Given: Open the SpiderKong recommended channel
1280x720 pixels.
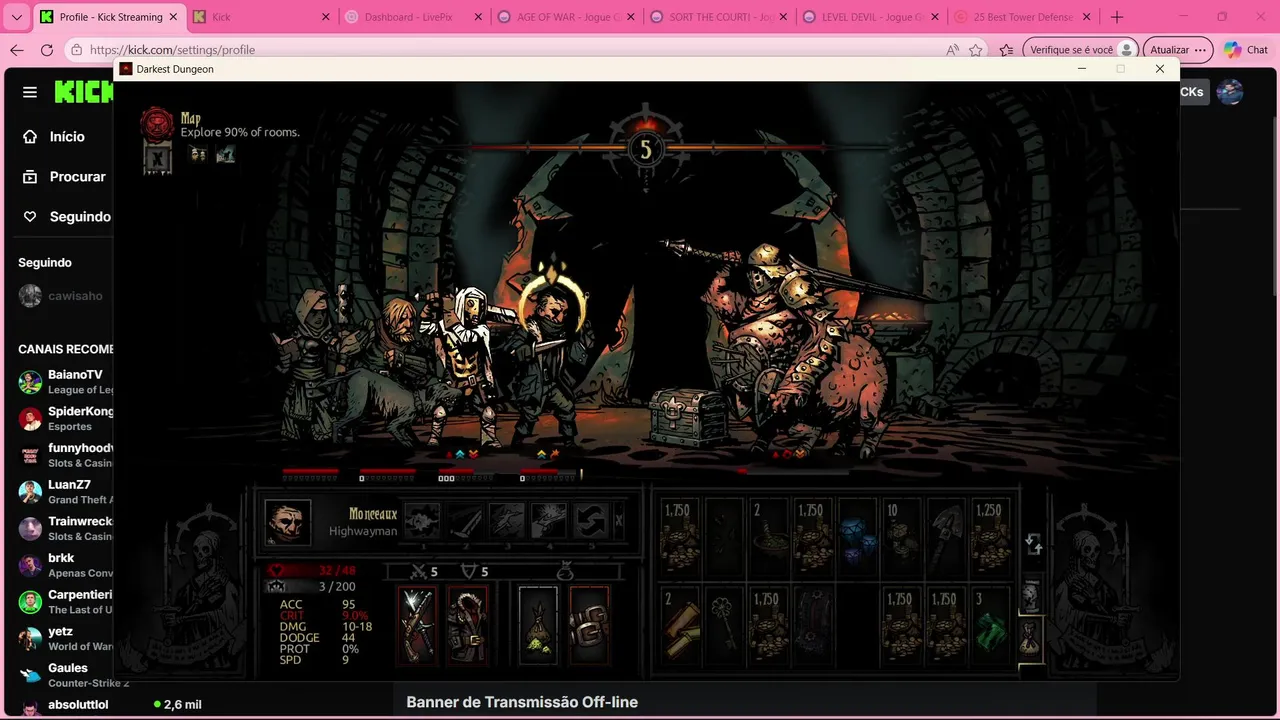Looking at the screenshot, I should 64,418.
